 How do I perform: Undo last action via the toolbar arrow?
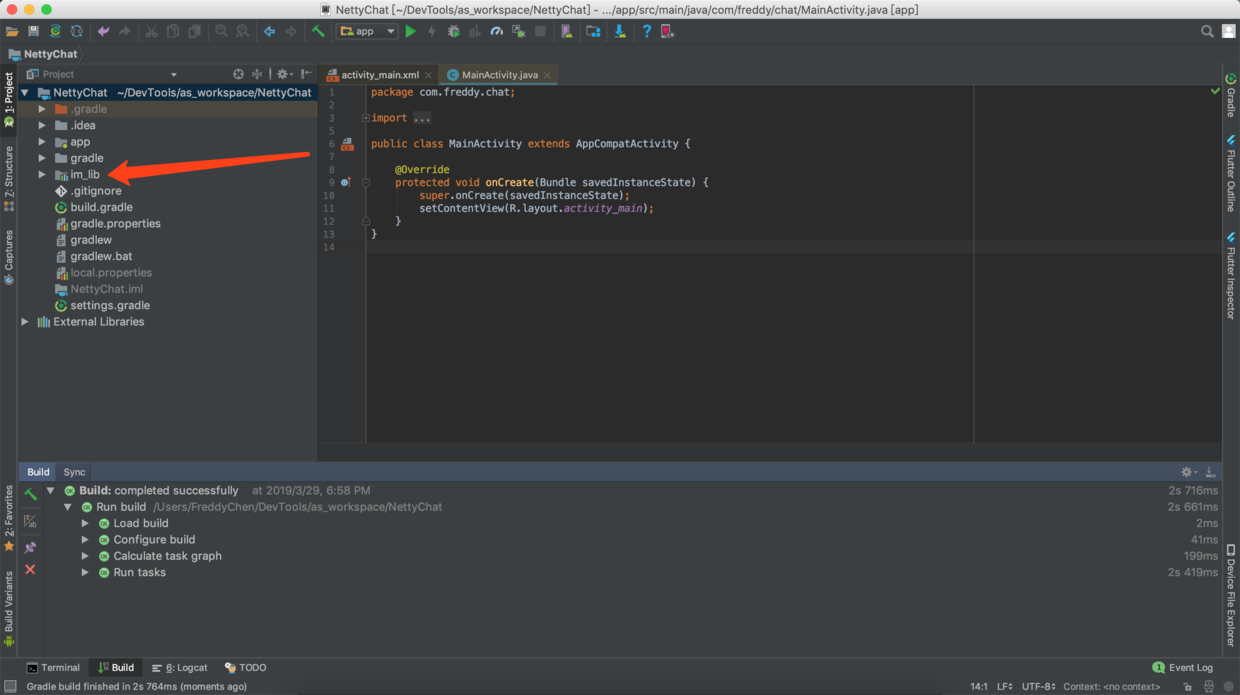(103, 31)
